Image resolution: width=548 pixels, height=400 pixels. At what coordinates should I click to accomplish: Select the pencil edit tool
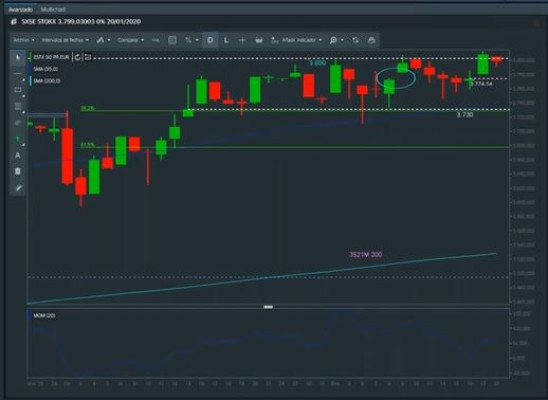[x=19, y=188]
